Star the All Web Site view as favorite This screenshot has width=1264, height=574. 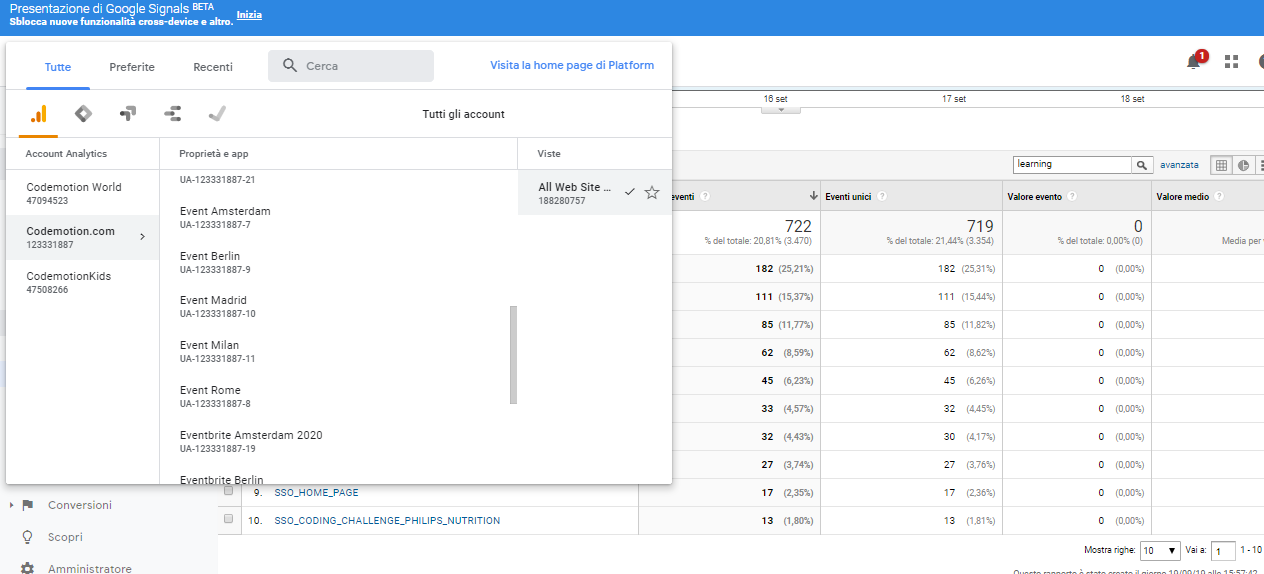(x=652, y=193)
